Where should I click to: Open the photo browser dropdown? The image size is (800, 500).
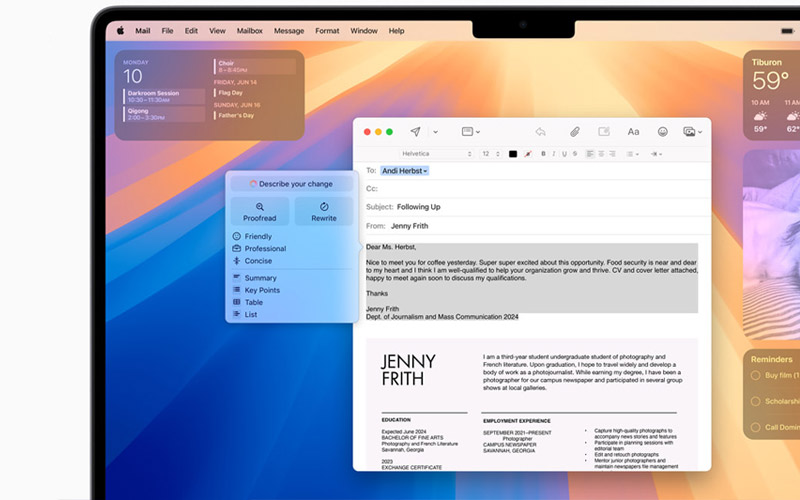(692, 132)
